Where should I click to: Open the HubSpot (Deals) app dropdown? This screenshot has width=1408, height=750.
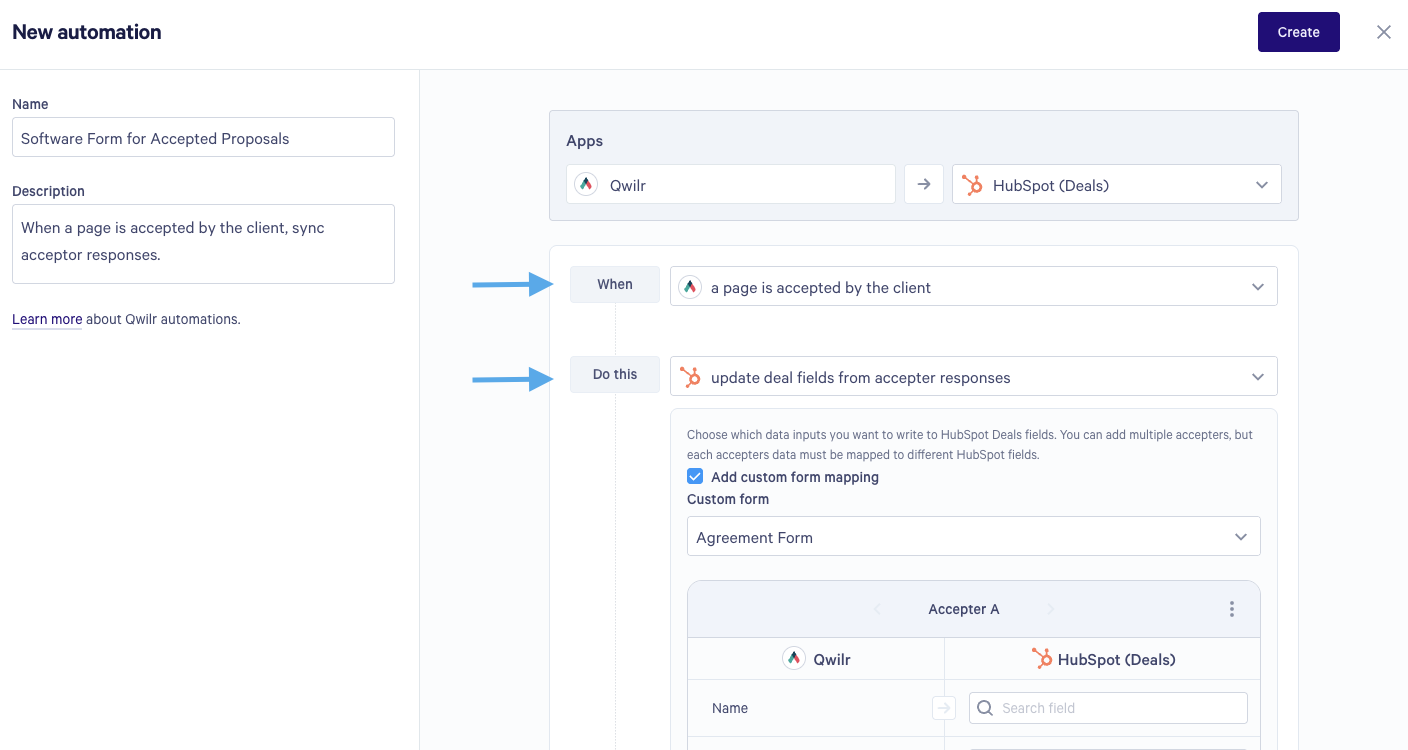pyautogui.click(x=1117, y=184)
